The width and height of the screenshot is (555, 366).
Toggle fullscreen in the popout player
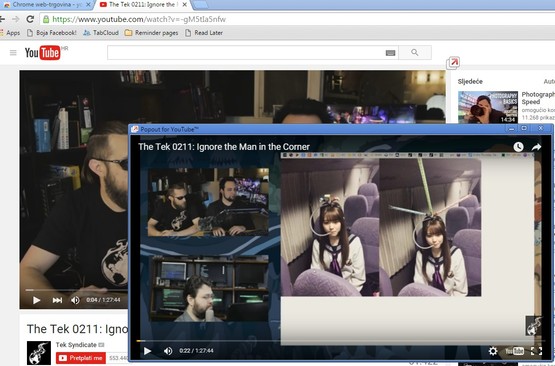[x=536, y=351]
